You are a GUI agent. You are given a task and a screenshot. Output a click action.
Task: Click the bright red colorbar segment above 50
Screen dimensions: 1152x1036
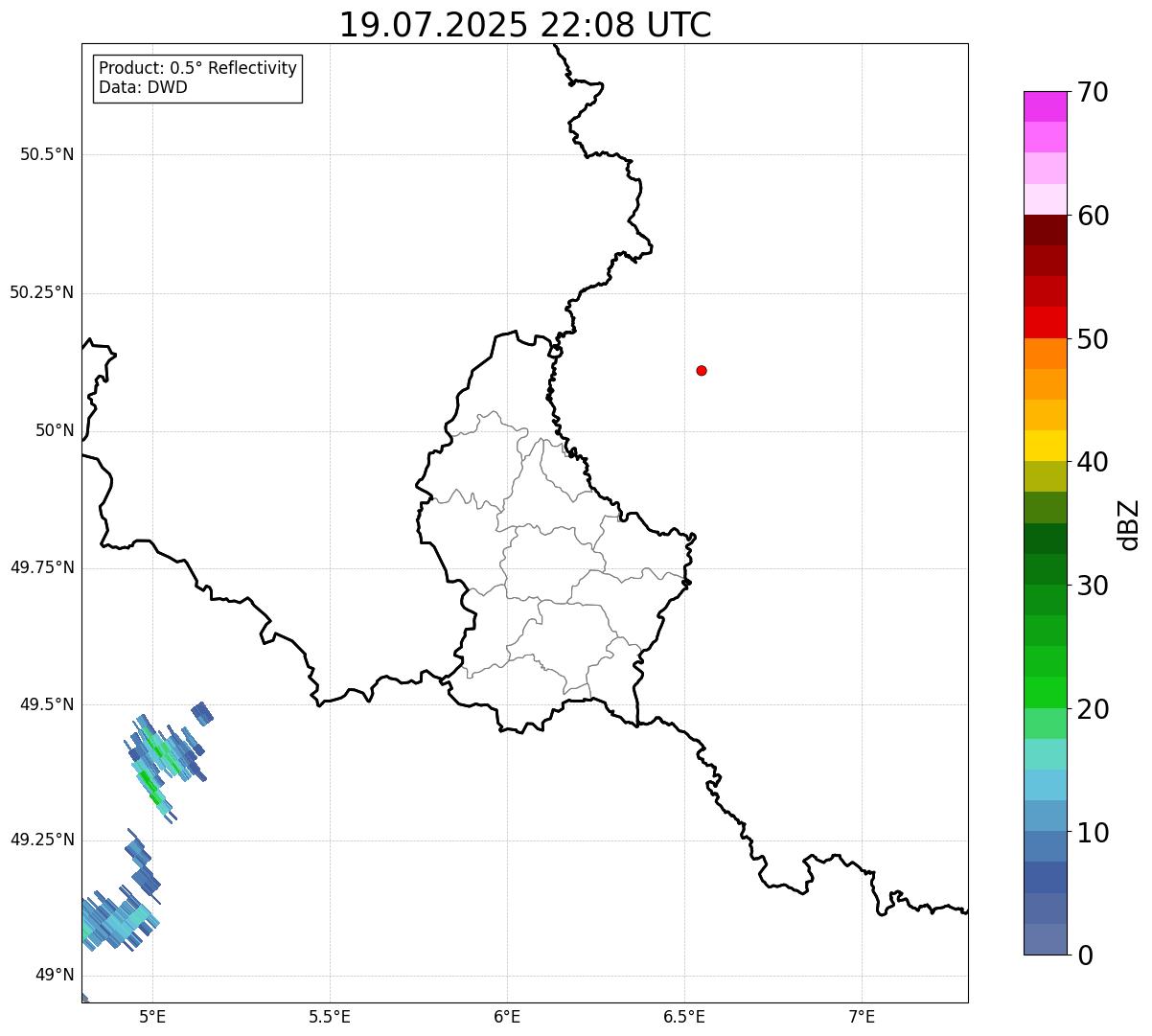1045,323
